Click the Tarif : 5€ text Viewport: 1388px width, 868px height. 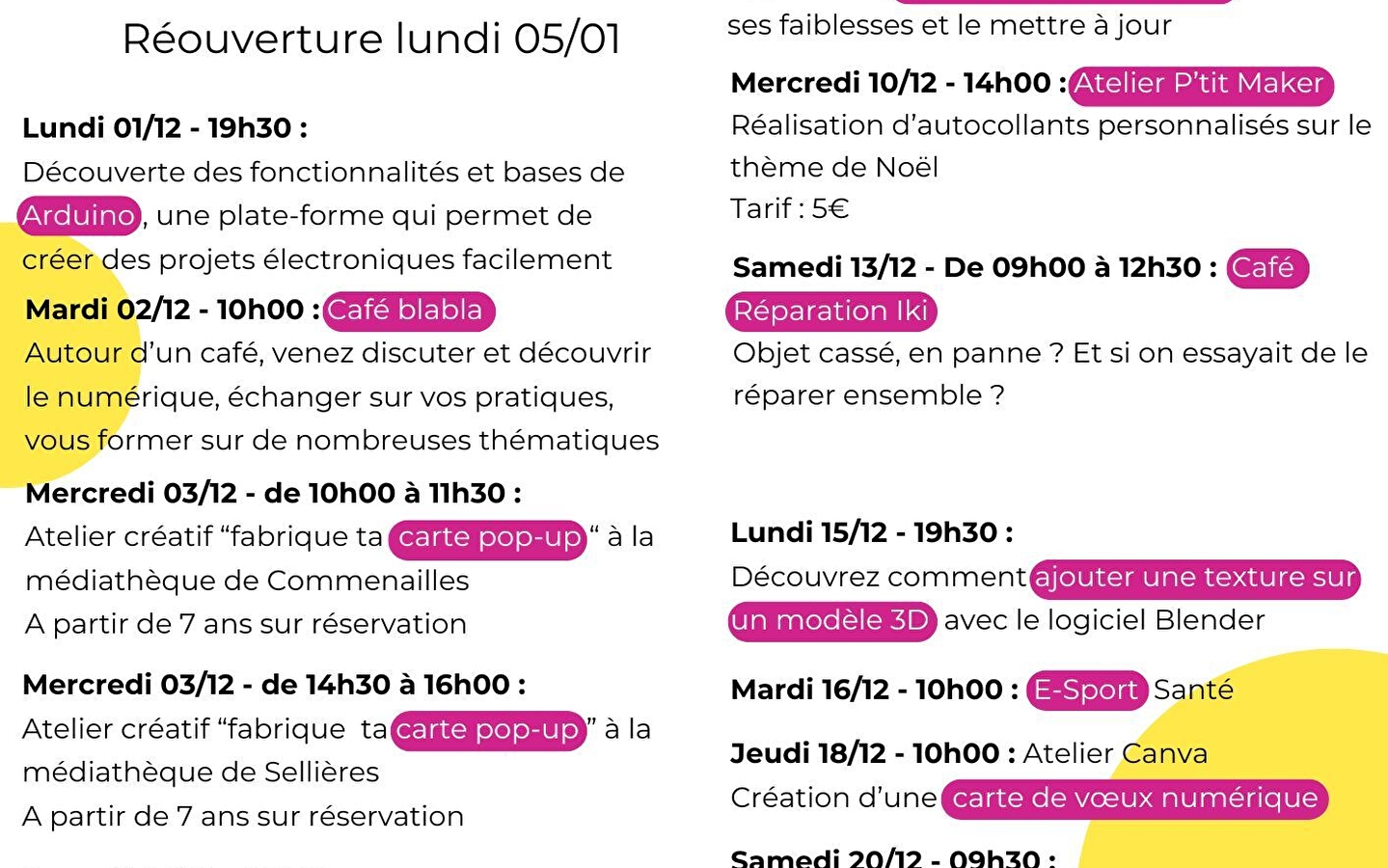(789, 208)
